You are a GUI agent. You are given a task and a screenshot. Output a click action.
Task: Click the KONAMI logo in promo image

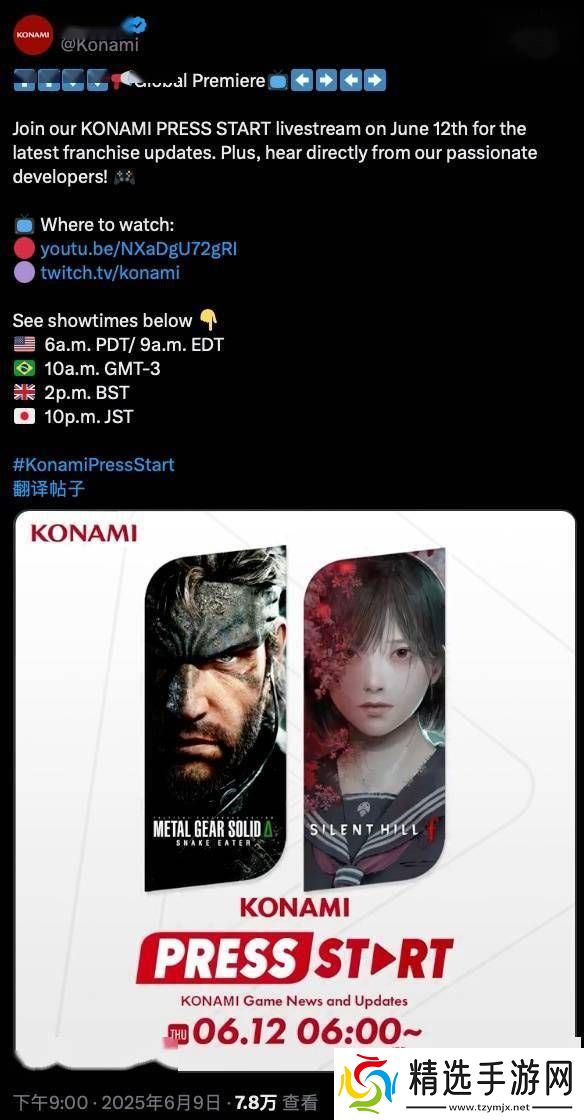(x=84, y=534)
